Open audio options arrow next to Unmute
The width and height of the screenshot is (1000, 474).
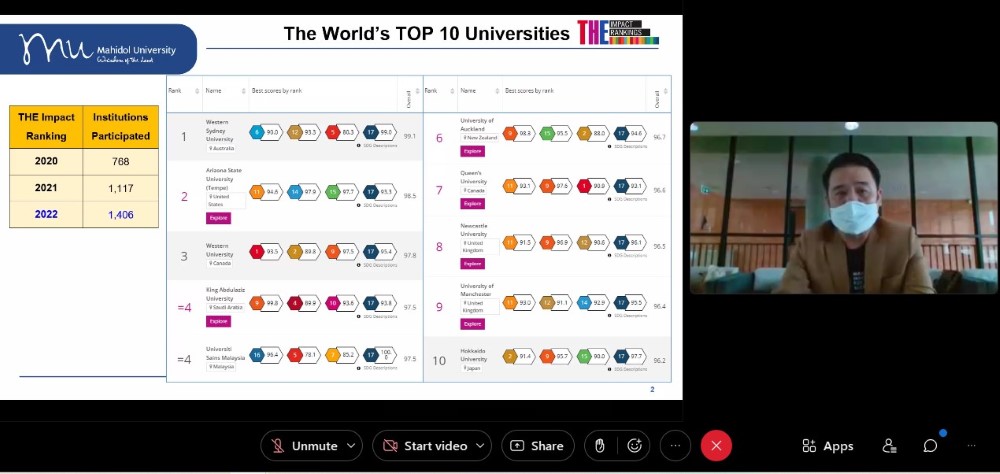point(351,446)
